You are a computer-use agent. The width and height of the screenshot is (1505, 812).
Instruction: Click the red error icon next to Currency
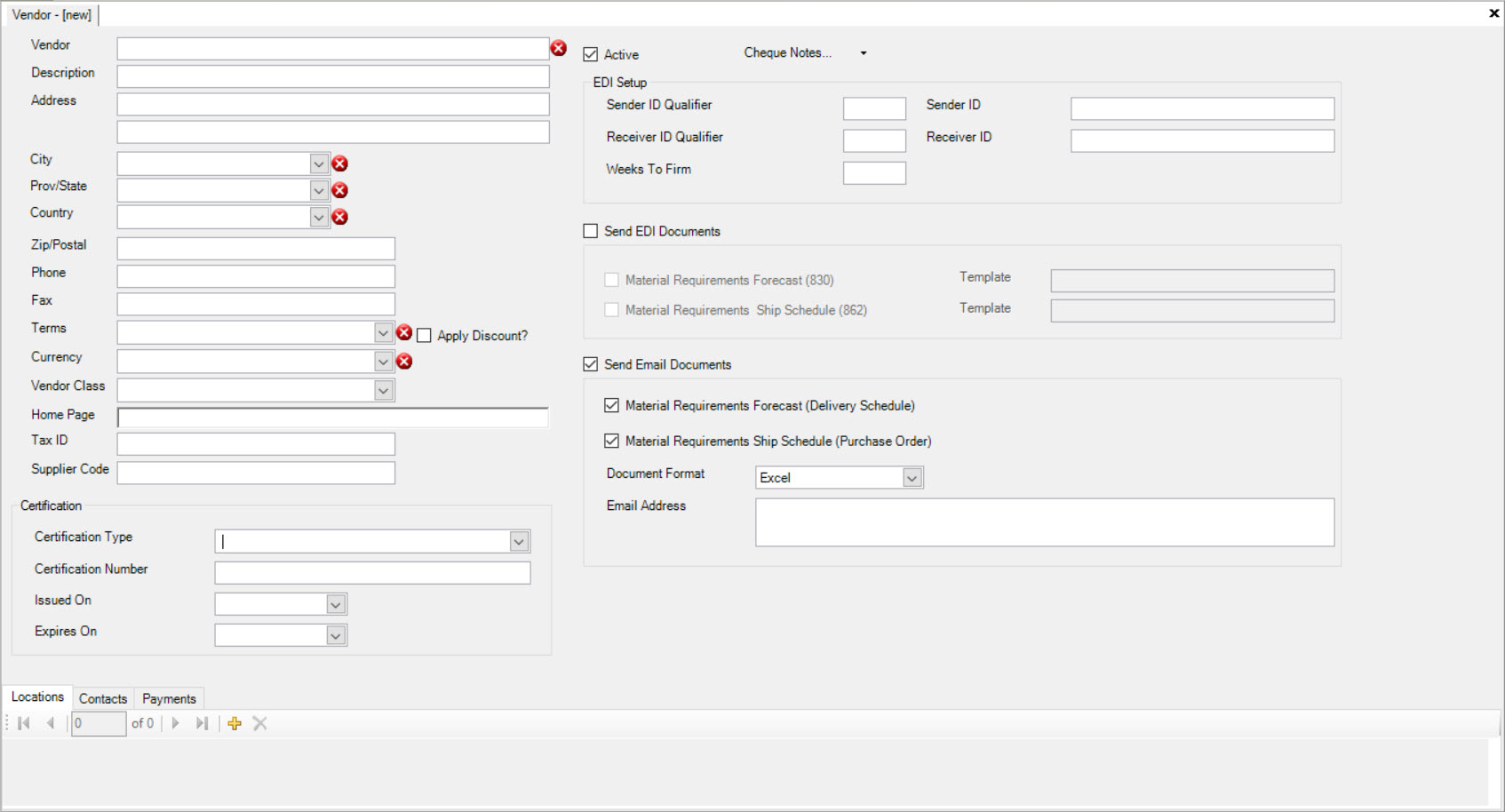pyautogui.click(x=404, y=361)
